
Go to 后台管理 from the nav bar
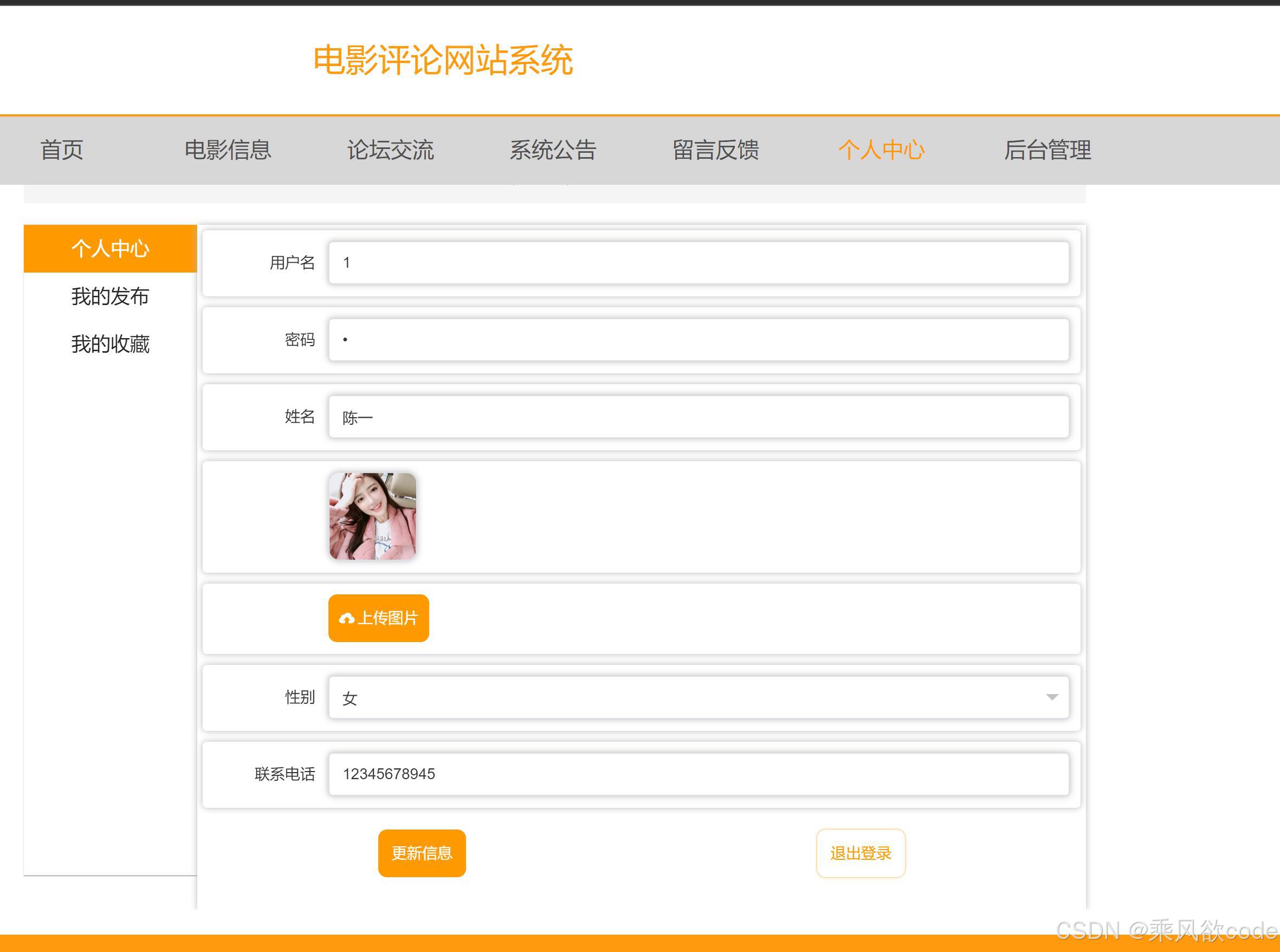(1047, 150)
